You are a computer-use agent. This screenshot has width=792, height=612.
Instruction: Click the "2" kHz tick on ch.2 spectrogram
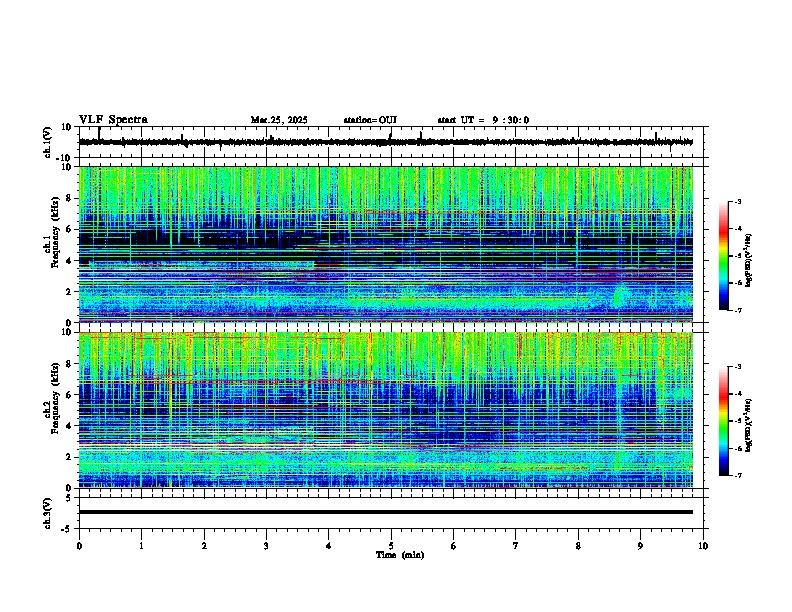click(71, 457)
